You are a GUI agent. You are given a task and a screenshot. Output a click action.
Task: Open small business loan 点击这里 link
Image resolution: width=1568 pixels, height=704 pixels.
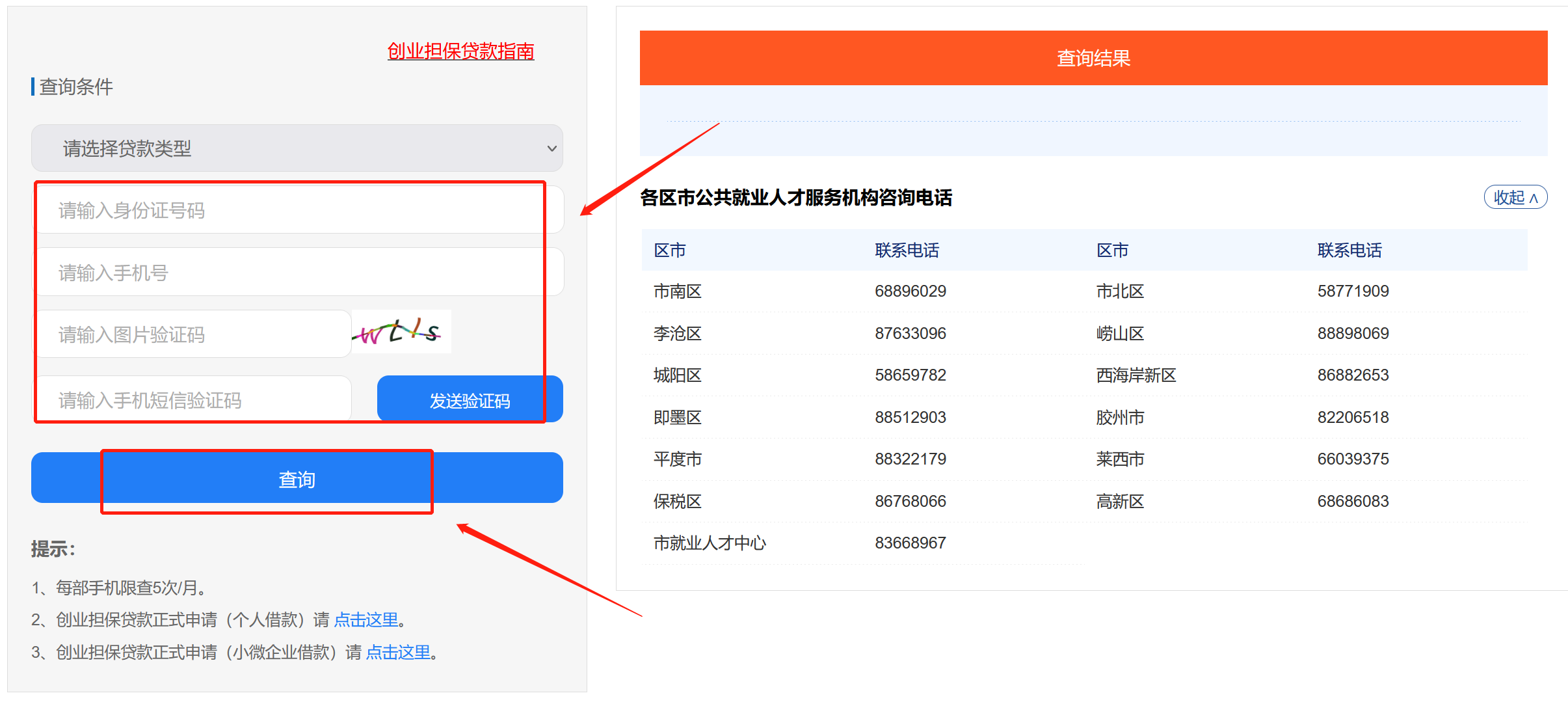(398, 652)
